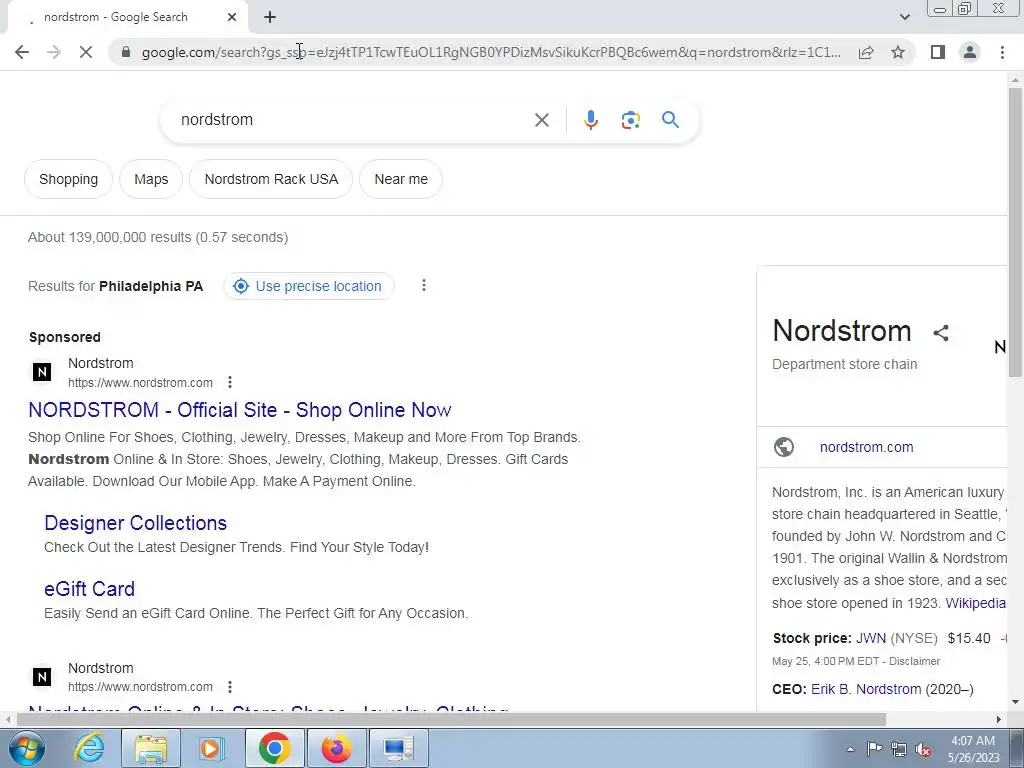Select the Near me filter chip
Image resolution: width=1024 pixels, height=768 pixels.
tap(401, 179)
